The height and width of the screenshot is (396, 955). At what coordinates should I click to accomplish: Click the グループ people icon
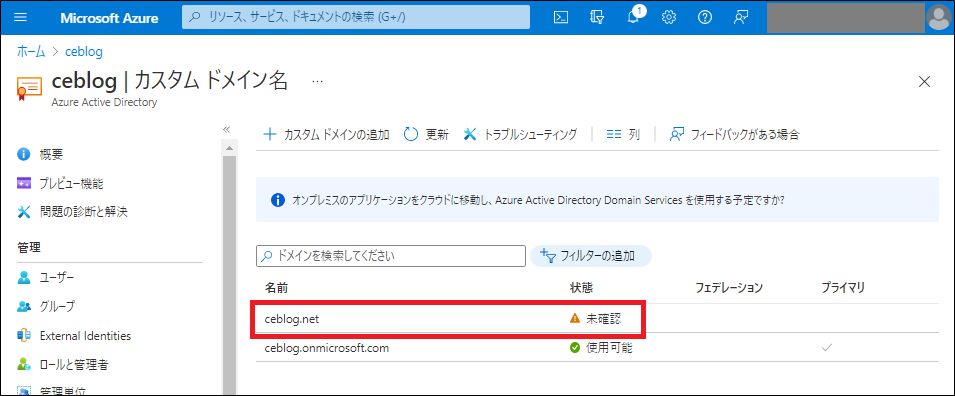(24, 306)
